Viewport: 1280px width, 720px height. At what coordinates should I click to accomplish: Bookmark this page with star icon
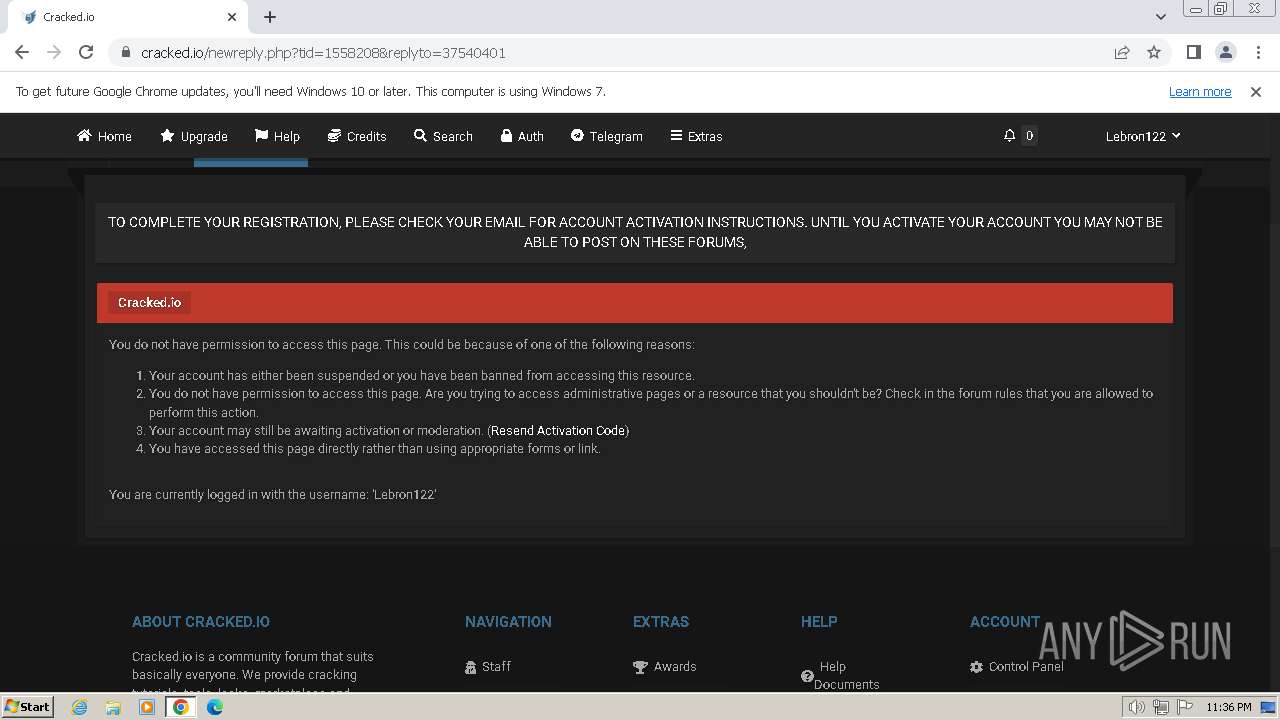tap(1154, 52)
